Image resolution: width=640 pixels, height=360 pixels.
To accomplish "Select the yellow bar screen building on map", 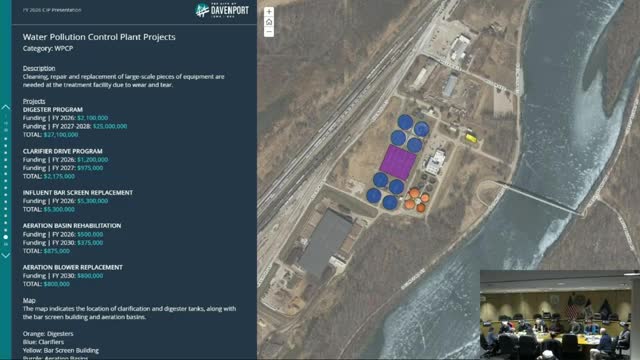I will (471, 138).
